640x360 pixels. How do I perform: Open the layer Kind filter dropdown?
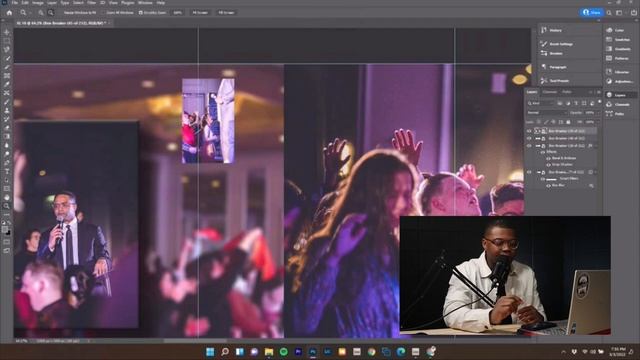540,103
